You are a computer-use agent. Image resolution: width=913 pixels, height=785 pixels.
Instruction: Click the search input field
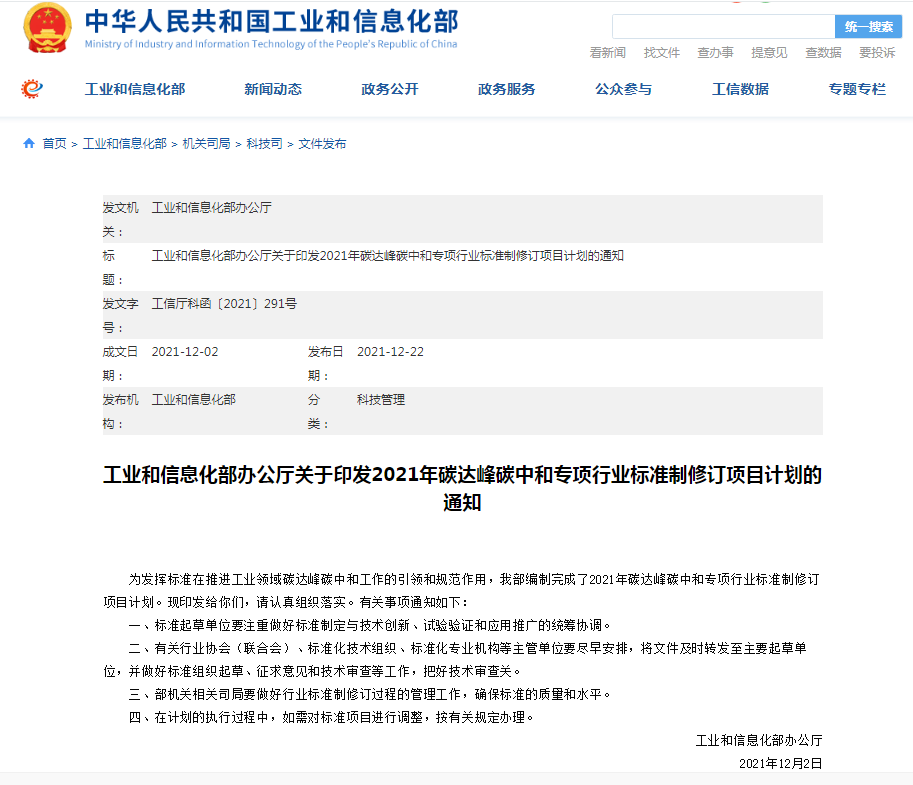(x=722, y=27)
